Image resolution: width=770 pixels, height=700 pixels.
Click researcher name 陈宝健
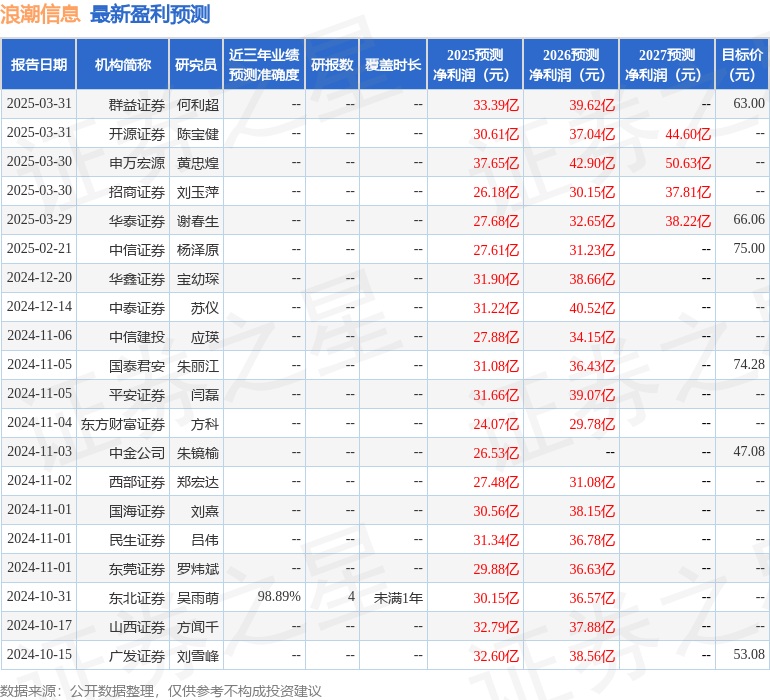pyautogui.click(x=198, y=134)
